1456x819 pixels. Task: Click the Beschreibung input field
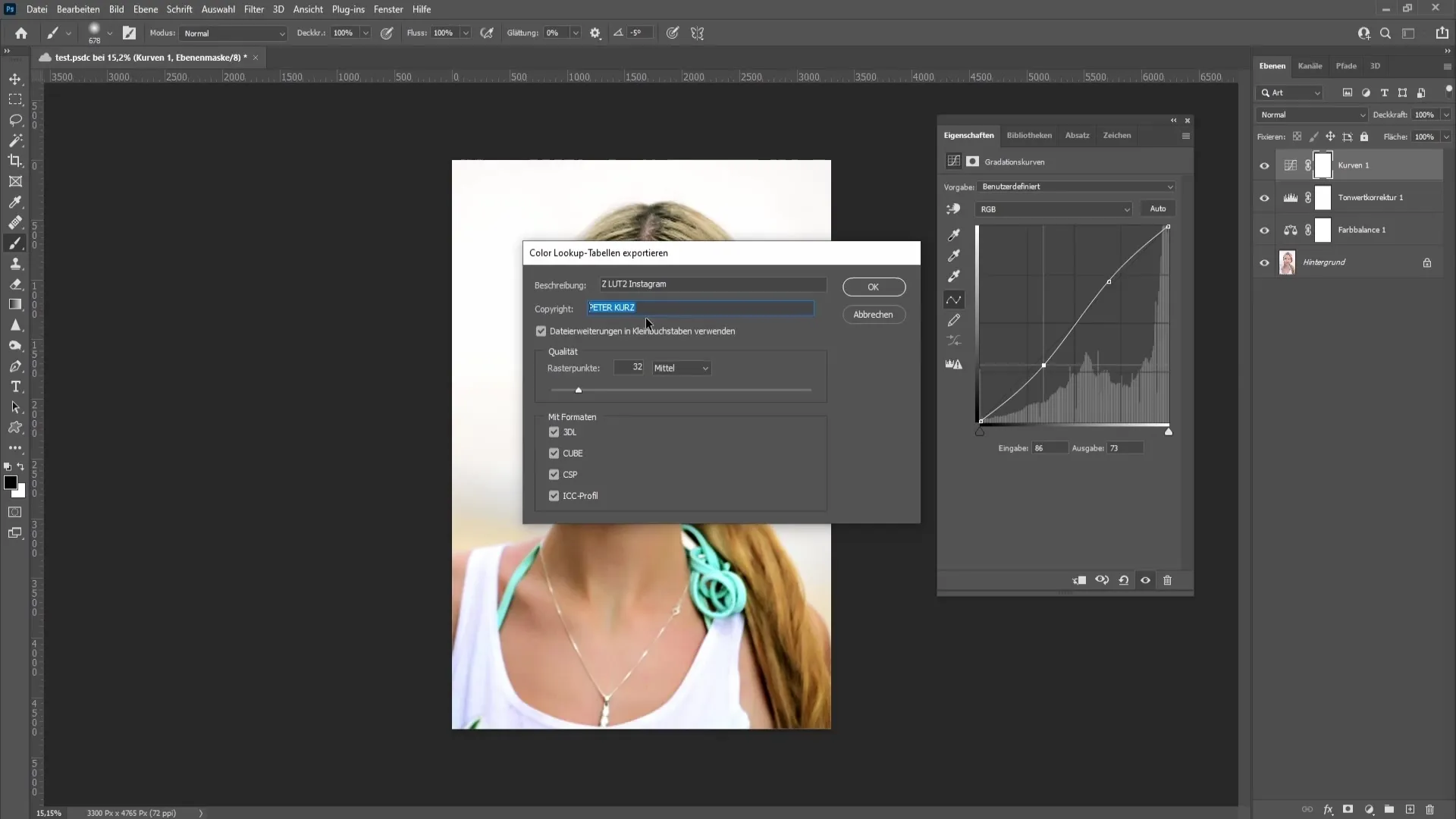[x=714, y=283]
